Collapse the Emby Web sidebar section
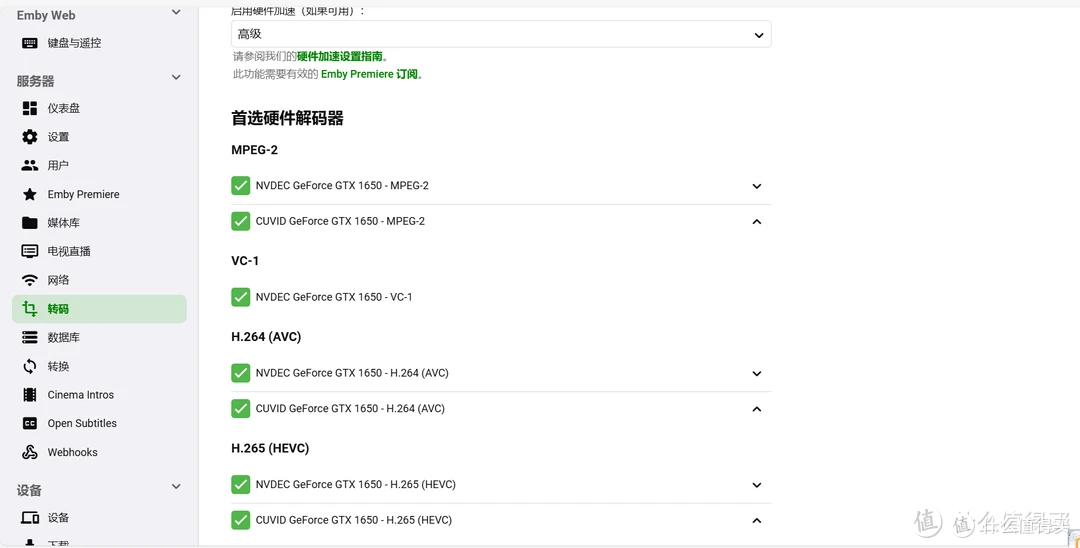The height and width of the screenshot is (548, 1080). pos(176,12)
